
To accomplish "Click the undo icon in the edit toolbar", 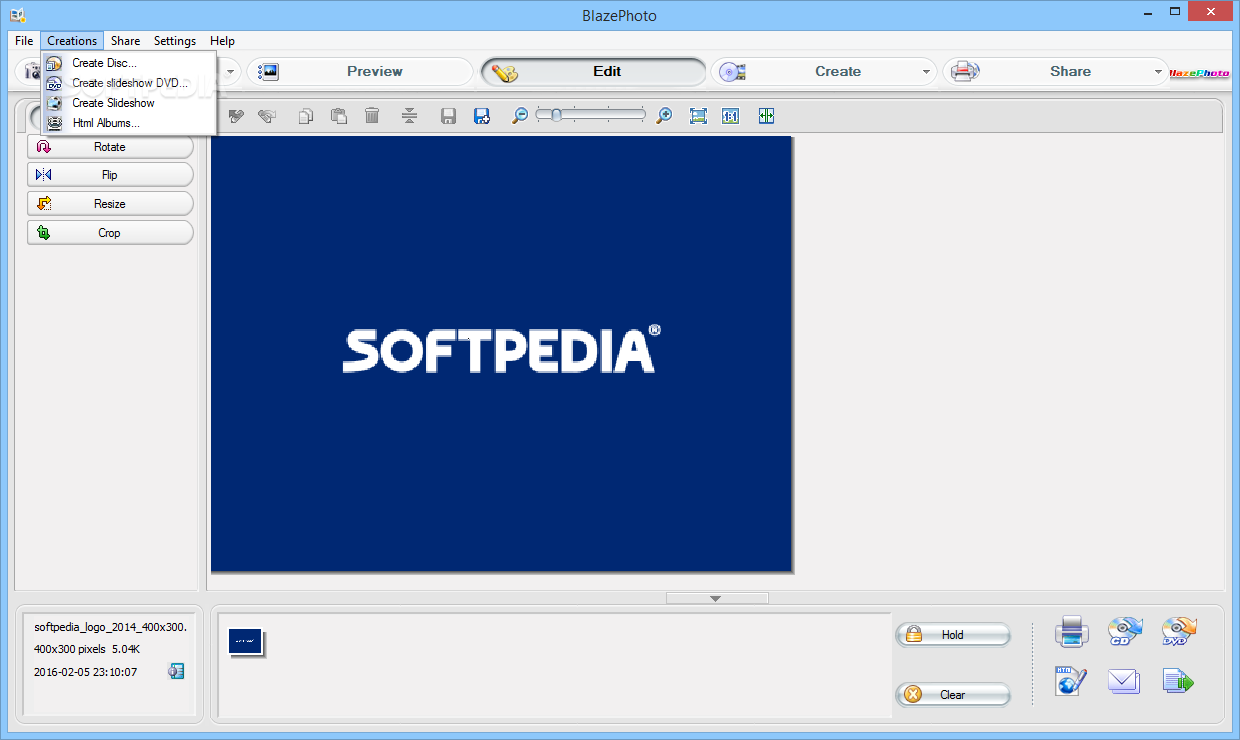I will click(x=236, y=116).
